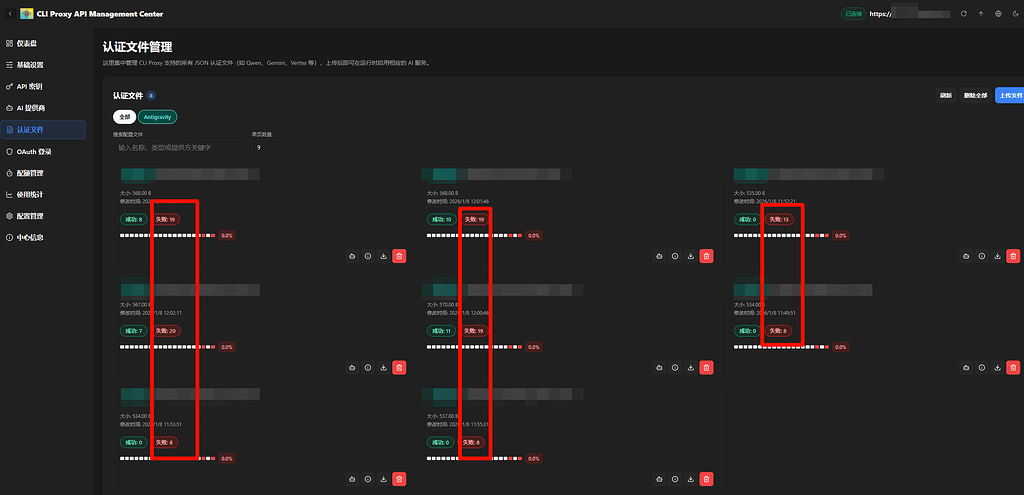Click the 删除全部 delete-all button

pos(976,95)
